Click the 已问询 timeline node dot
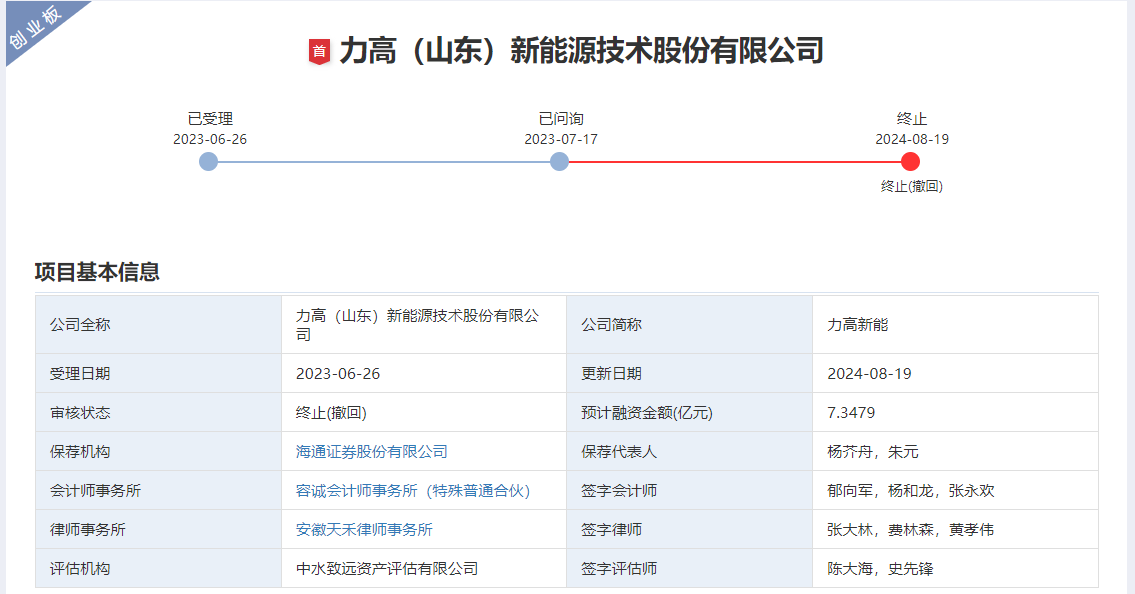Viewport: 1135px width, 594px height. tap(559, 160)
